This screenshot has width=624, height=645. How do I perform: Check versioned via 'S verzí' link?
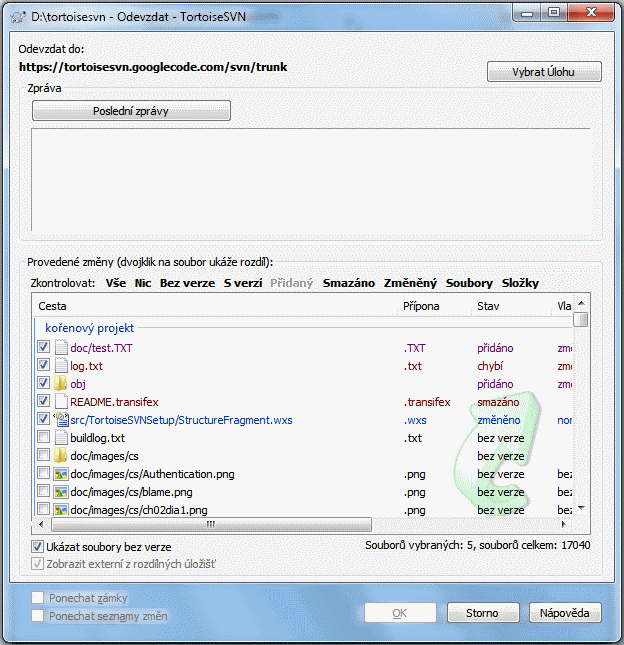243,283
